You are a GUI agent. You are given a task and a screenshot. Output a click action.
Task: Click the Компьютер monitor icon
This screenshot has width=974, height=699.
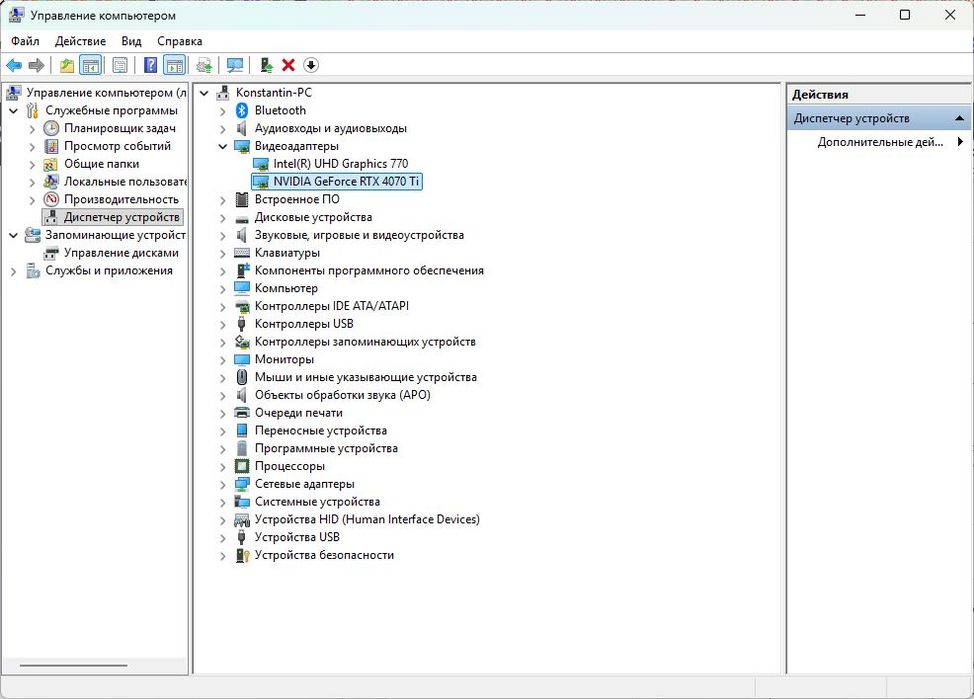pos(242,288)
